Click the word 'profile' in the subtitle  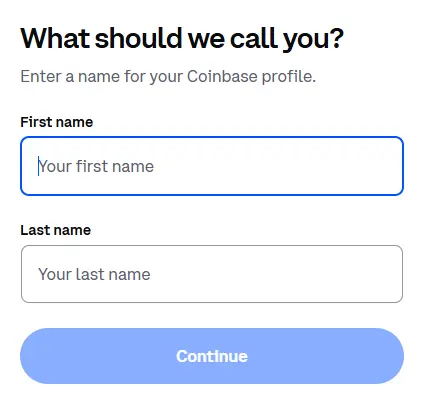[x=287, y=77]
